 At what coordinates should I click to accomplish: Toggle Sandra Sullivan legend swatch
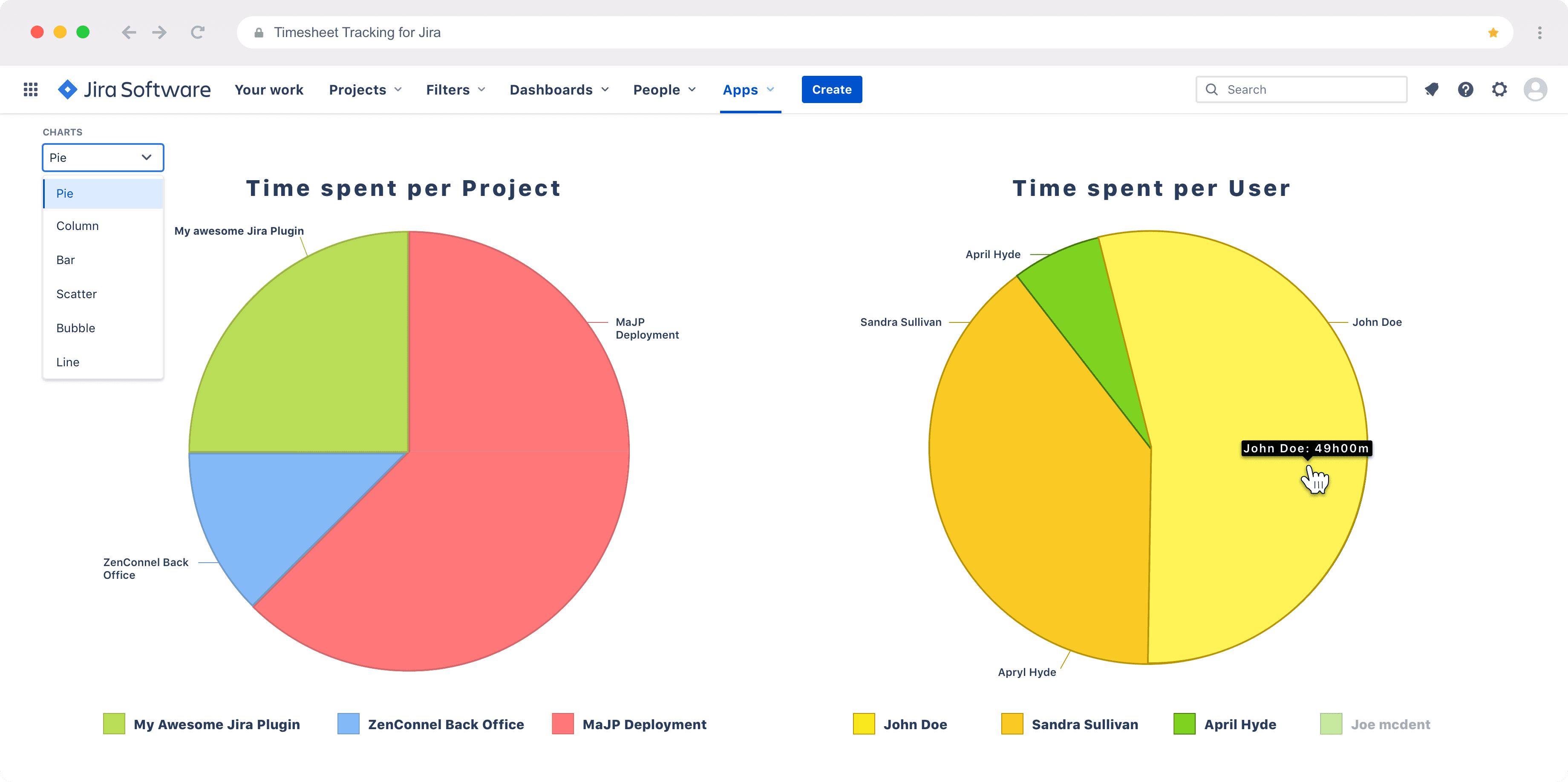[x=1012, y=724]
